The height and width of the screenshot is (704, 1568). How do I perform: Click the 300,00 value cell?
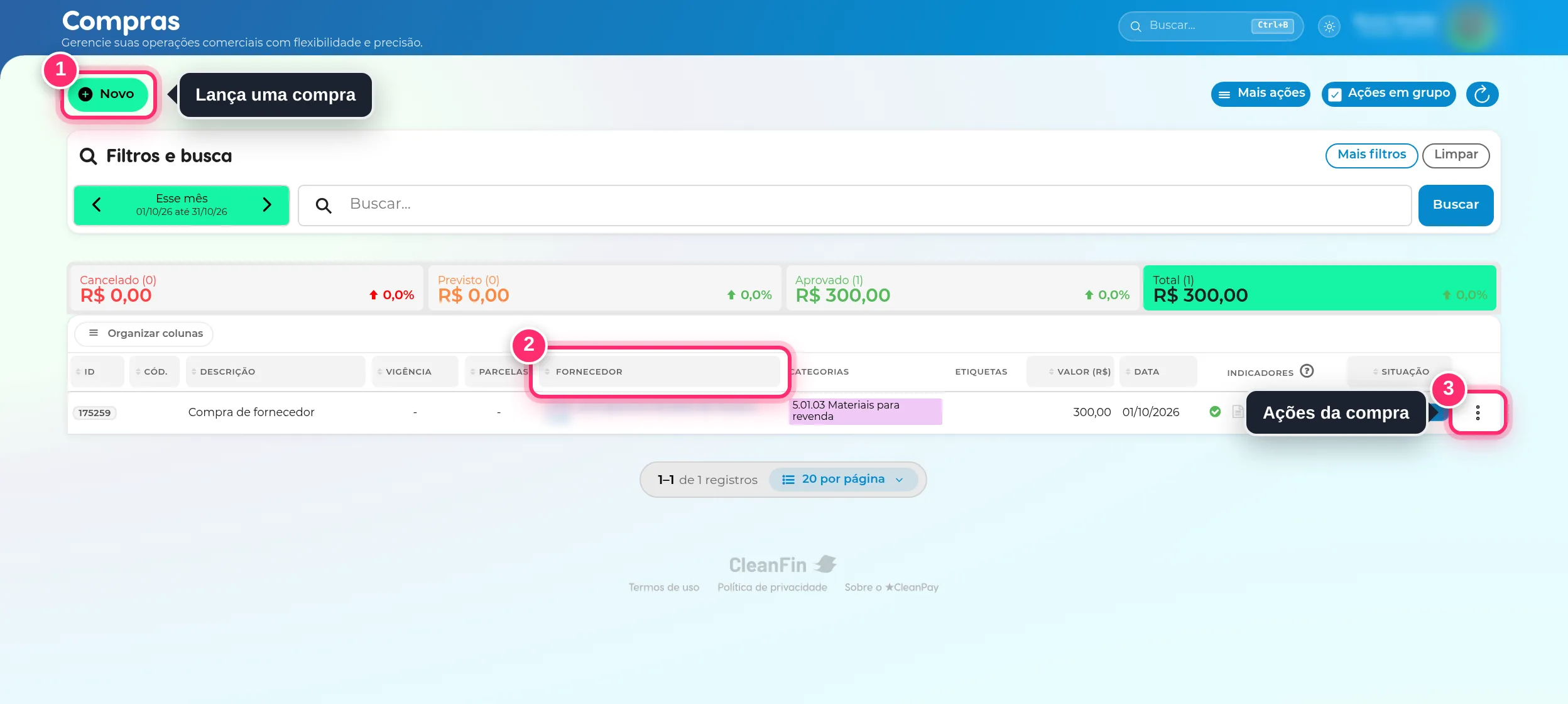pos(1092,412)
